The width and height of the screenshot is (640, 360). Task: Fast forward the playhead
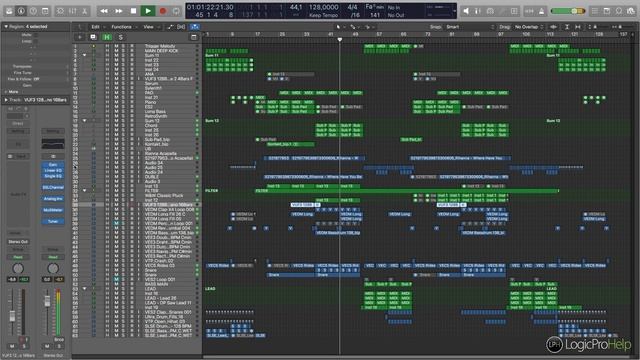coord(119,11)
